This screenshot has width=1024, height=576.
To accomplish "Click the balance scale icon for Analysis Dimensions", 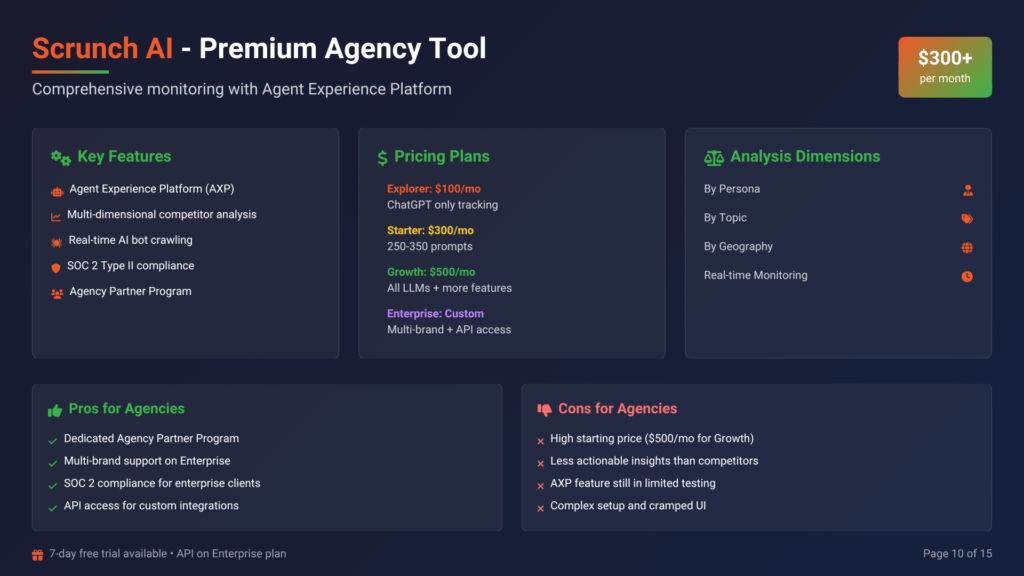I will 714,158.
